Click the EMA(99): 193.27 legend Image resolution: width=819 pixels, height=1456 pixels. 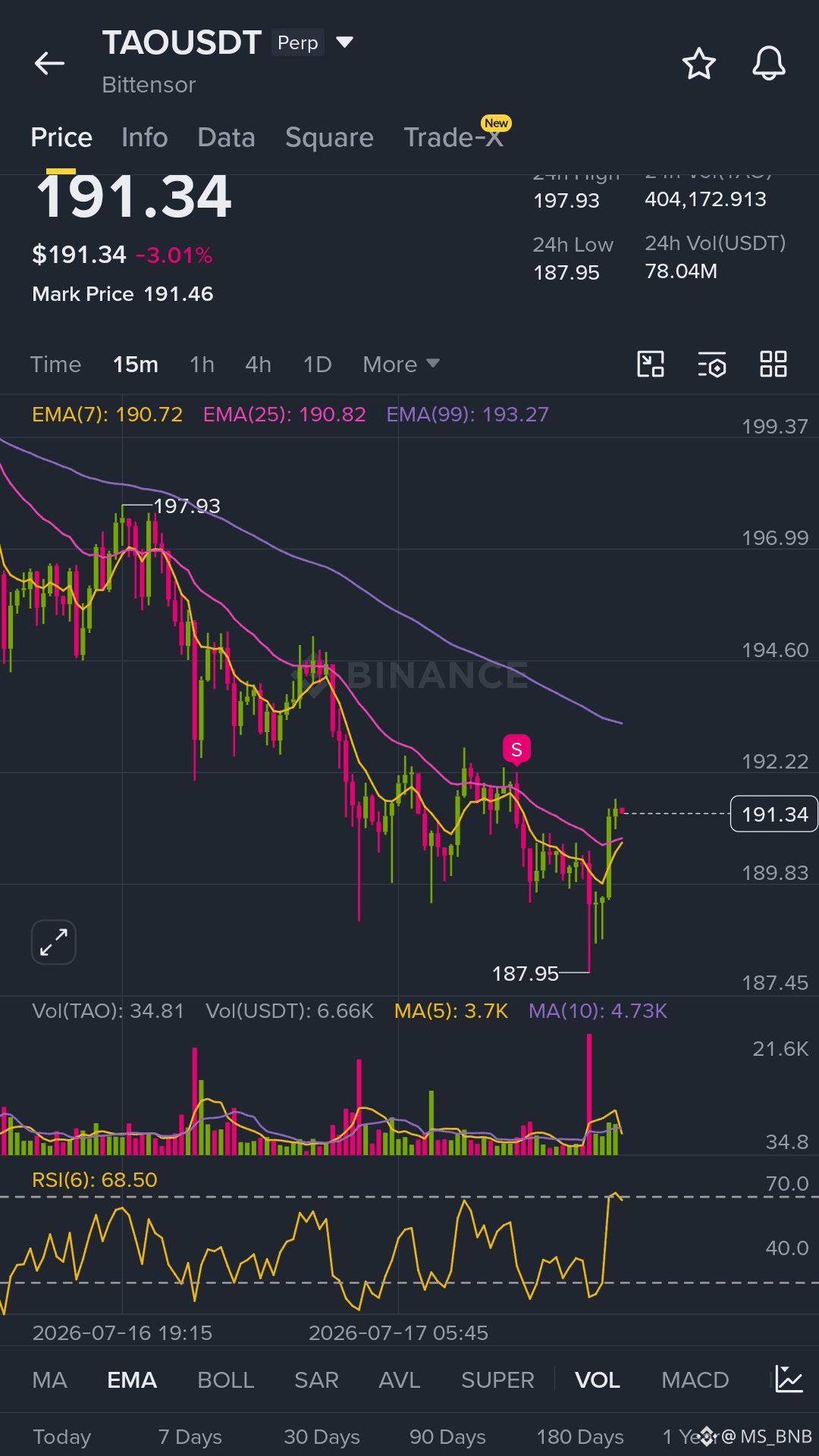467,415
